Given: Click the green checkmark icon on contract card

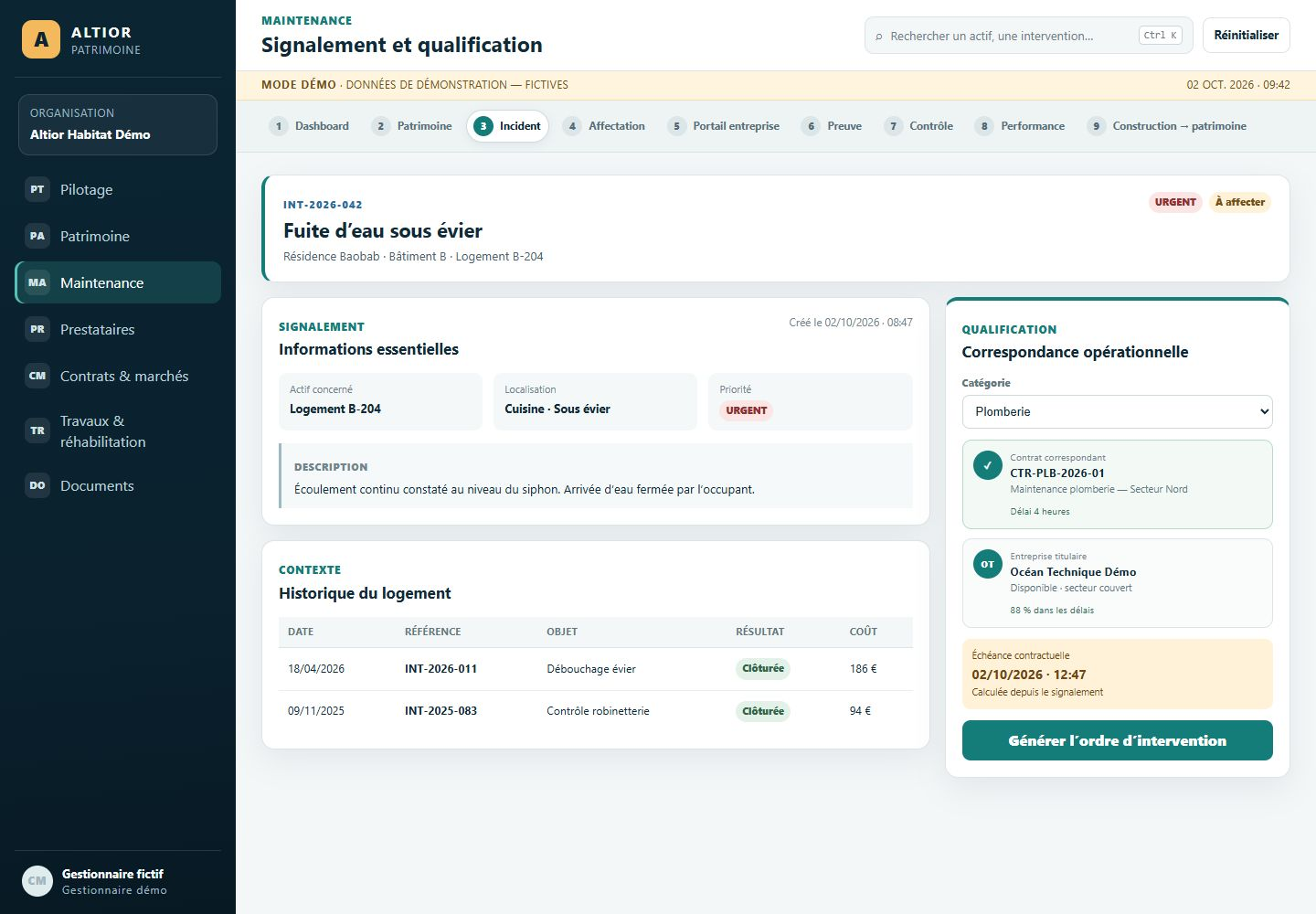Looking at the screenshot, I should click(988, 465).
